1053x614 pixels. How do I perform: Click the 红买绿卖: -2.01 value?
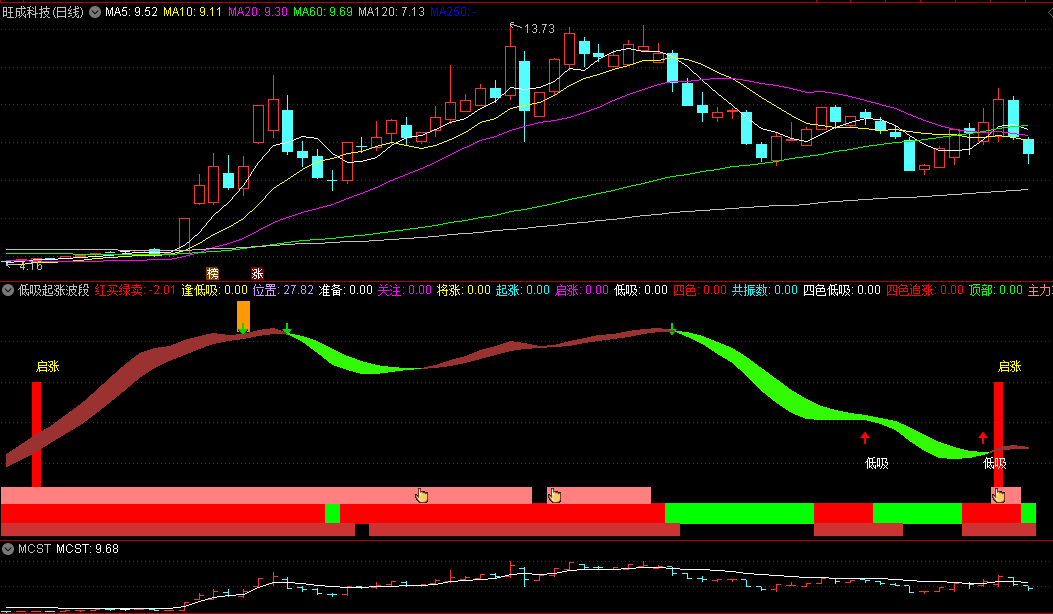pos(135,290)
